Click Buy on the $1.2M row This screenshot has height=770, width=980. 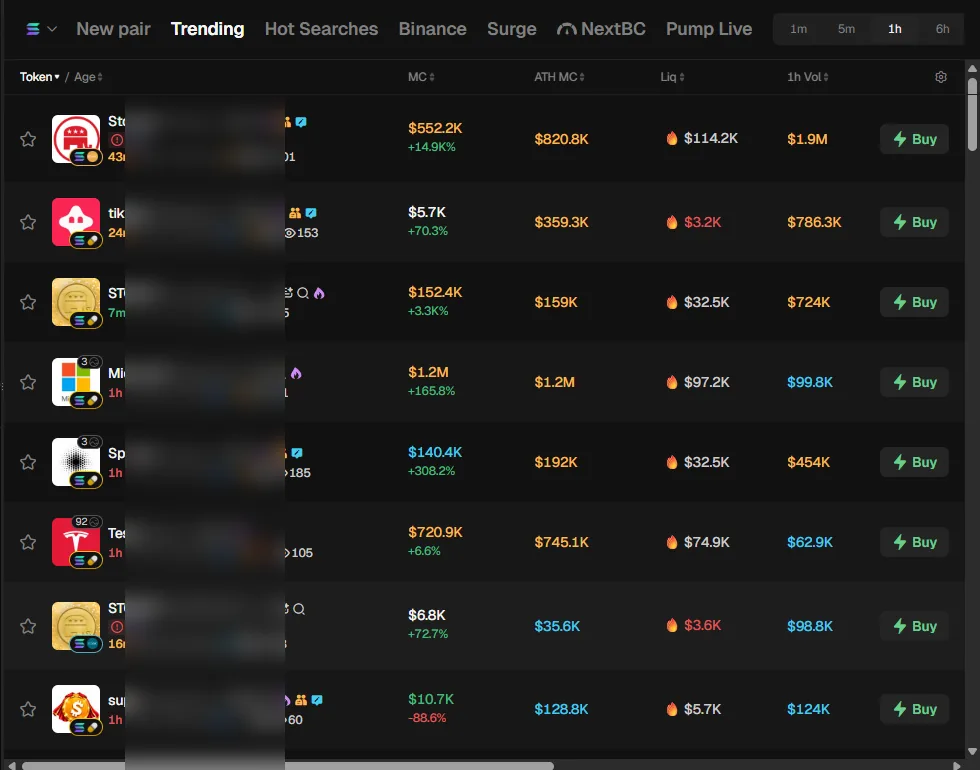pos(914,382)
